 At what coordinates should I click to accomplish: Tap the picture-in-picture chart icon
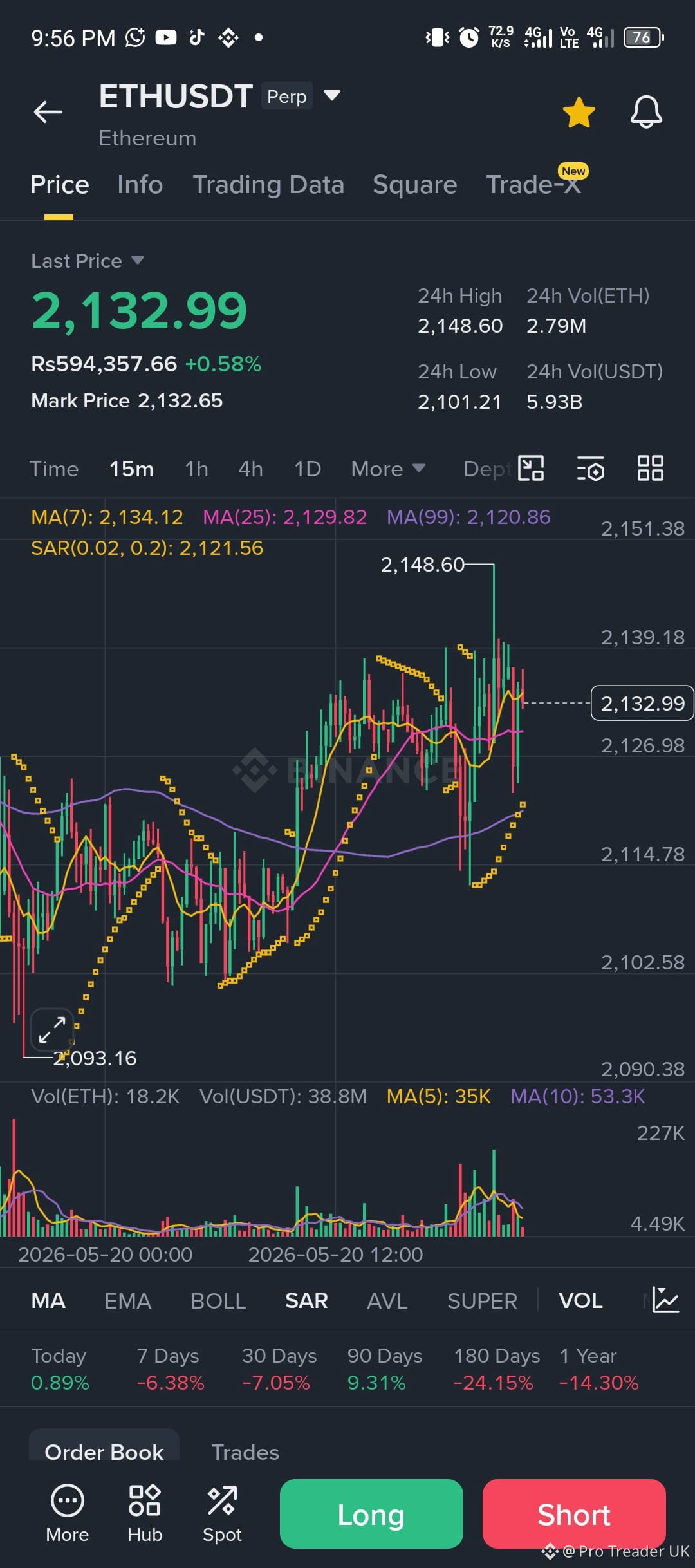point(531,468)
